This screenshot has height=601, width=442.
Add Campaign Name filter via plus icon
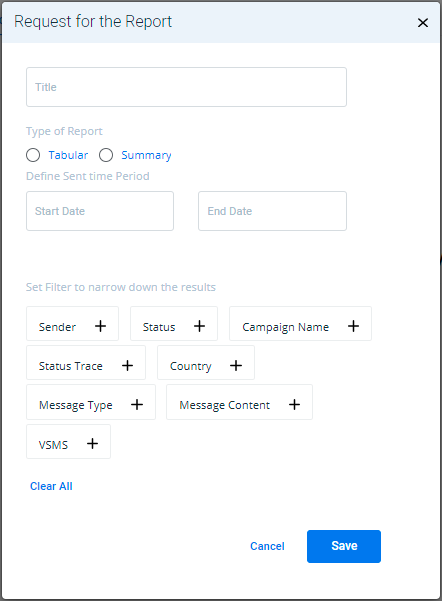pyautogui.click(x=353, y=326)
